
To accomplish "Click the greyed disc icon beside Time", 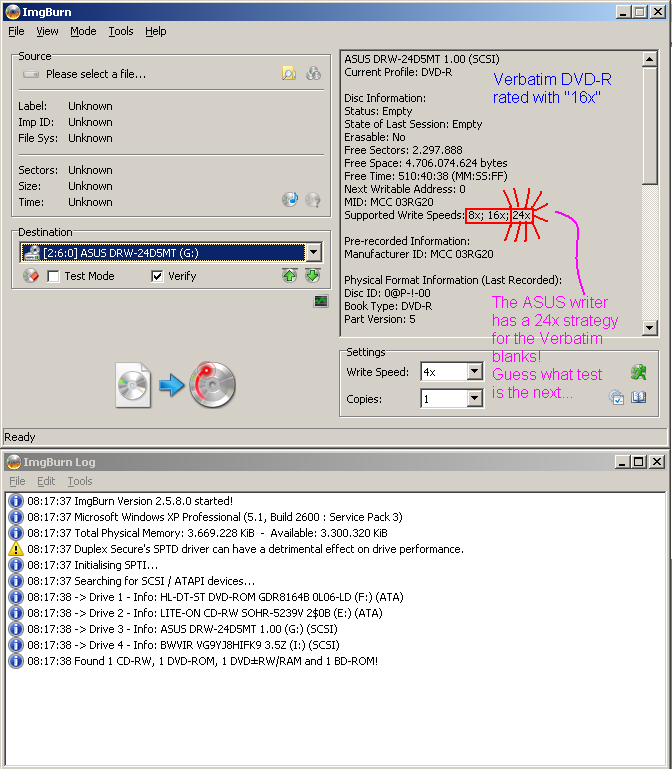I will click(312, 199).
